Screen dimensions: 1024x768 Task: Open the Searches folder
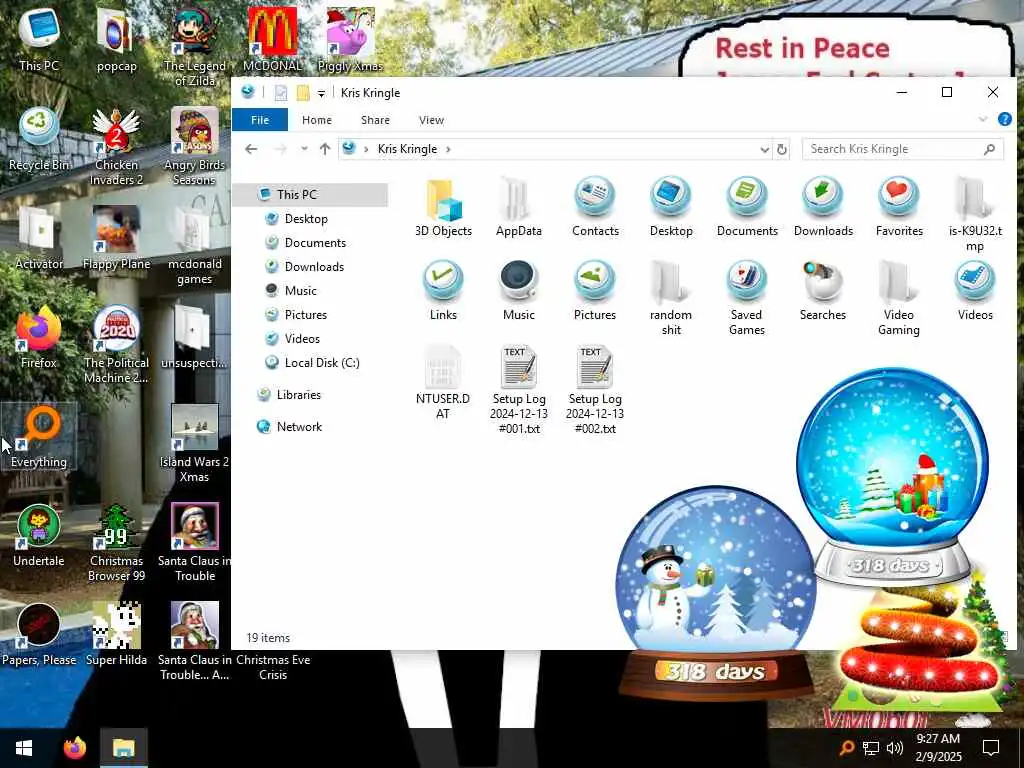[x=823, y=292]
